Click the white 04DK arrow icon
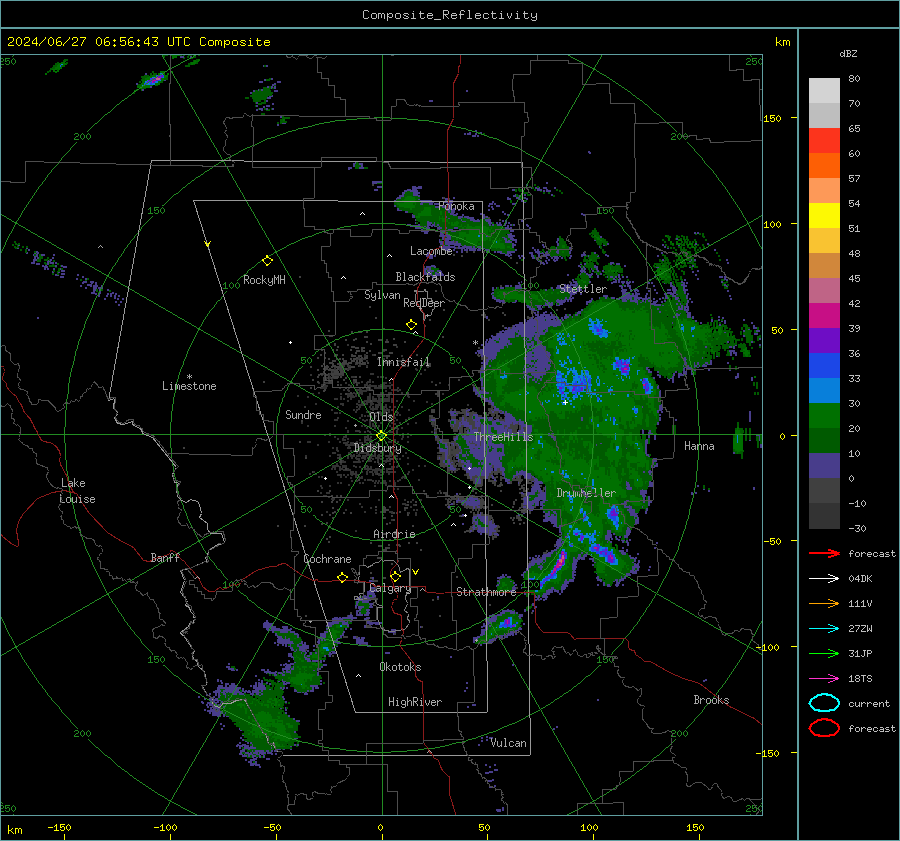 tap(824, 579)
